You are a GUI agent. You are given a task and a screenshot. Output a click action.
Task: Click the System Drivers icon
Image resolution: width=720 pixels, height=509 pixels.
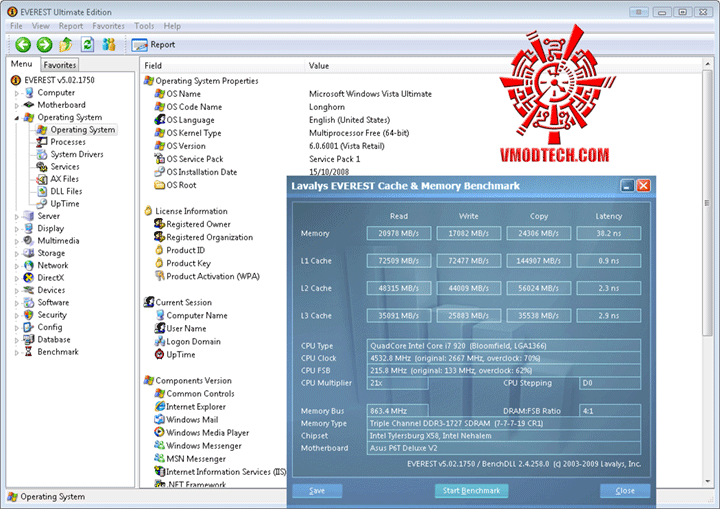pos(42,154)
